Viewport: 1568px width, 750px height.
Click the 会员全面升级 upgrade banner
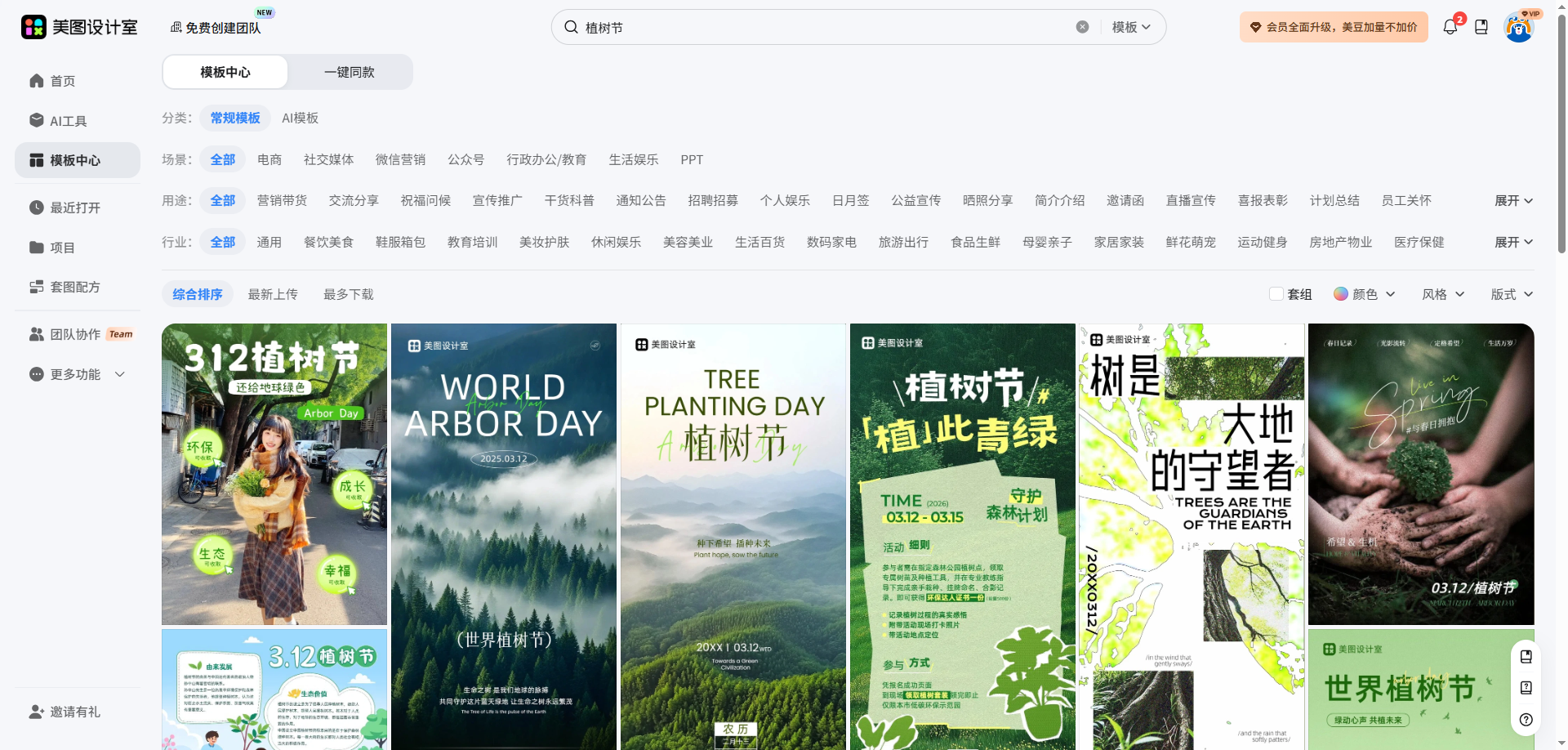[x=1333, y=27]
